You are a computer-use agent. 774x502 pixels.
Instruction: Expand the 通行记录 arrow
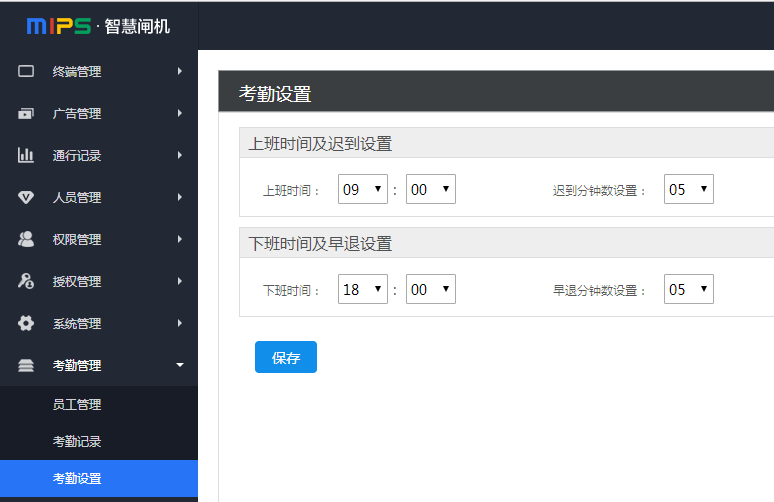[180, 155]
